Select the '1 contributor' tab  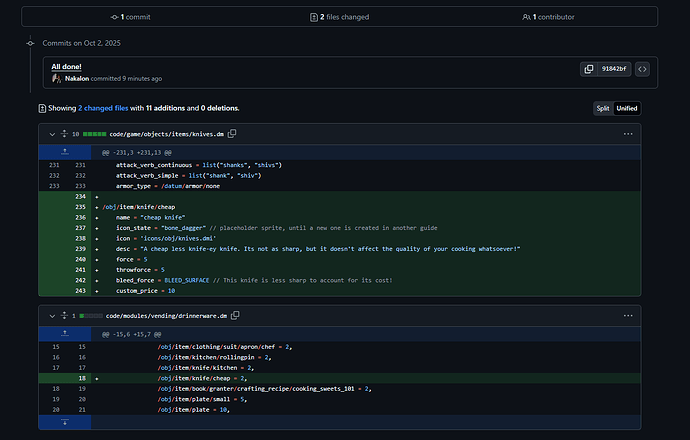tap(548, 17)
